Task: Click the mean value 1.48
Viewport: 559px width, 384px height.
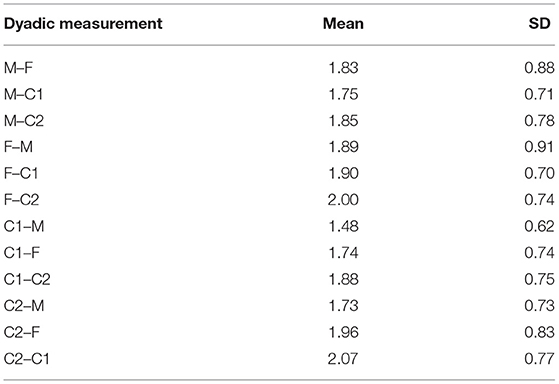Action: click(343, 226)
